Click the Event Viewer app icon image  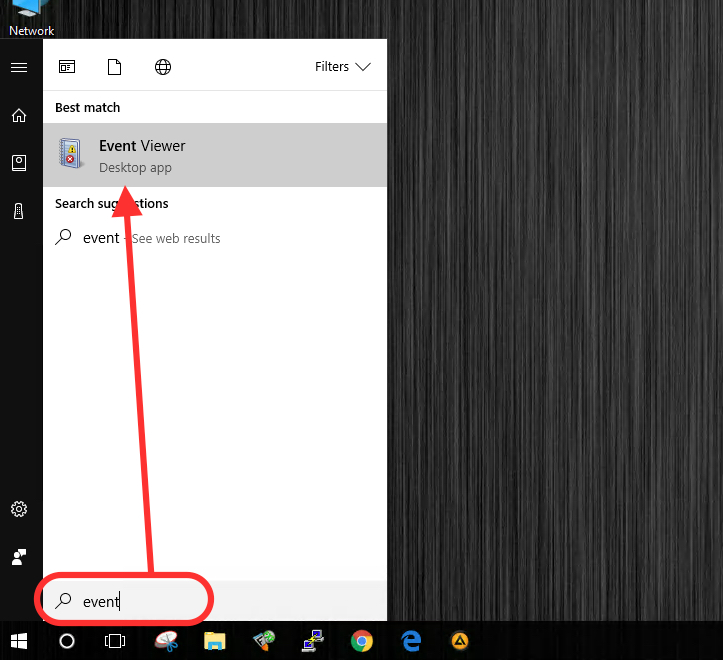71,154
